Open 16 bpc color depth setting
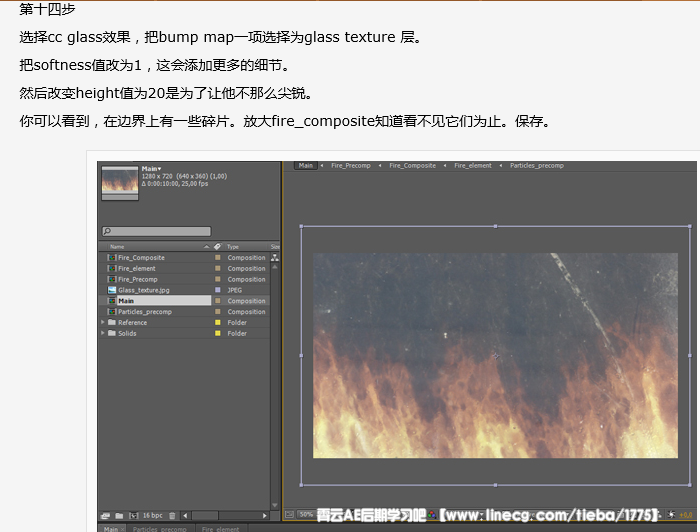The image size is (700, 532). [153, 515]
